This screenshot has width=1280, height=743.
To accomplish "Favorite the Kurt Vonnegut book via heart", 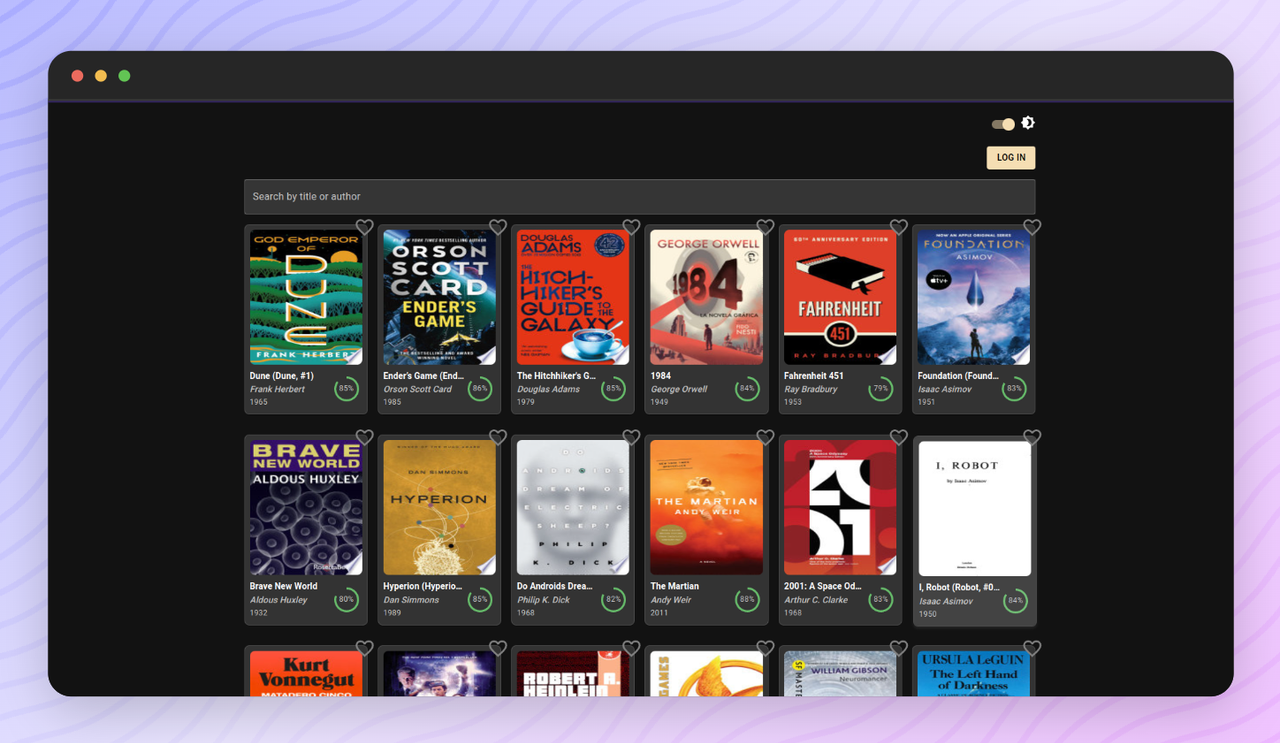I will click(x=364, y=648).
